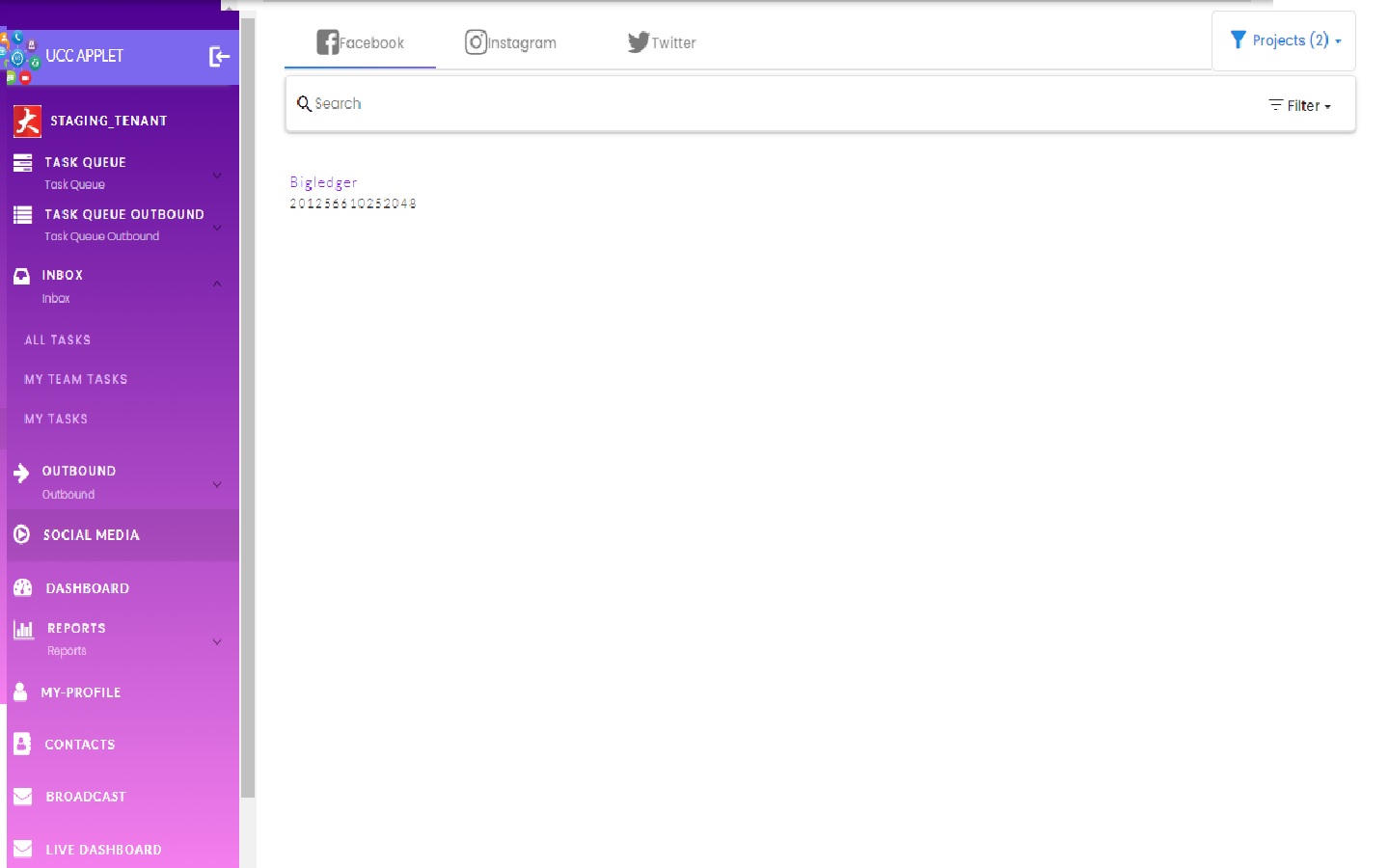Open the Bigledger page entry

323,182
